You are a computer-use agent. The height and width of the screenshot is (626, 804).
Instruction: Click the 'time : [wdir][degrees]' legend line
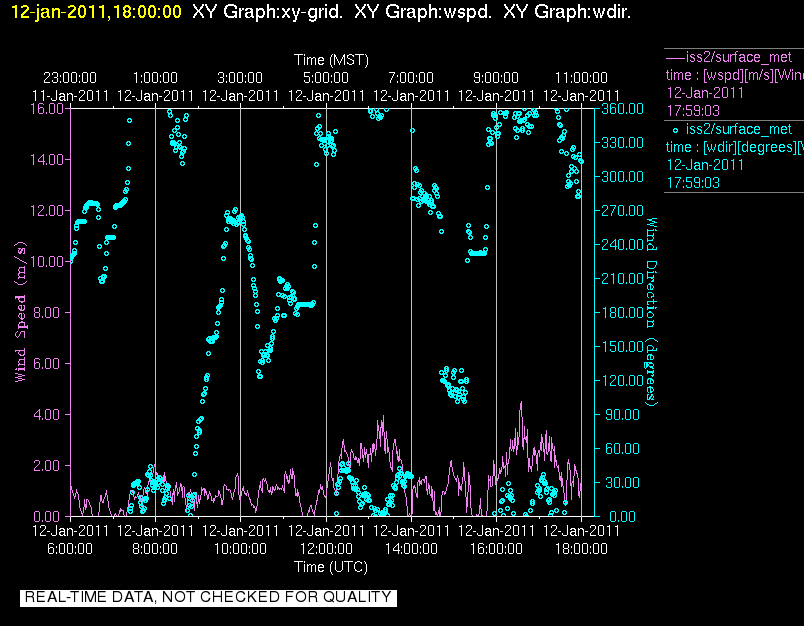735,148
